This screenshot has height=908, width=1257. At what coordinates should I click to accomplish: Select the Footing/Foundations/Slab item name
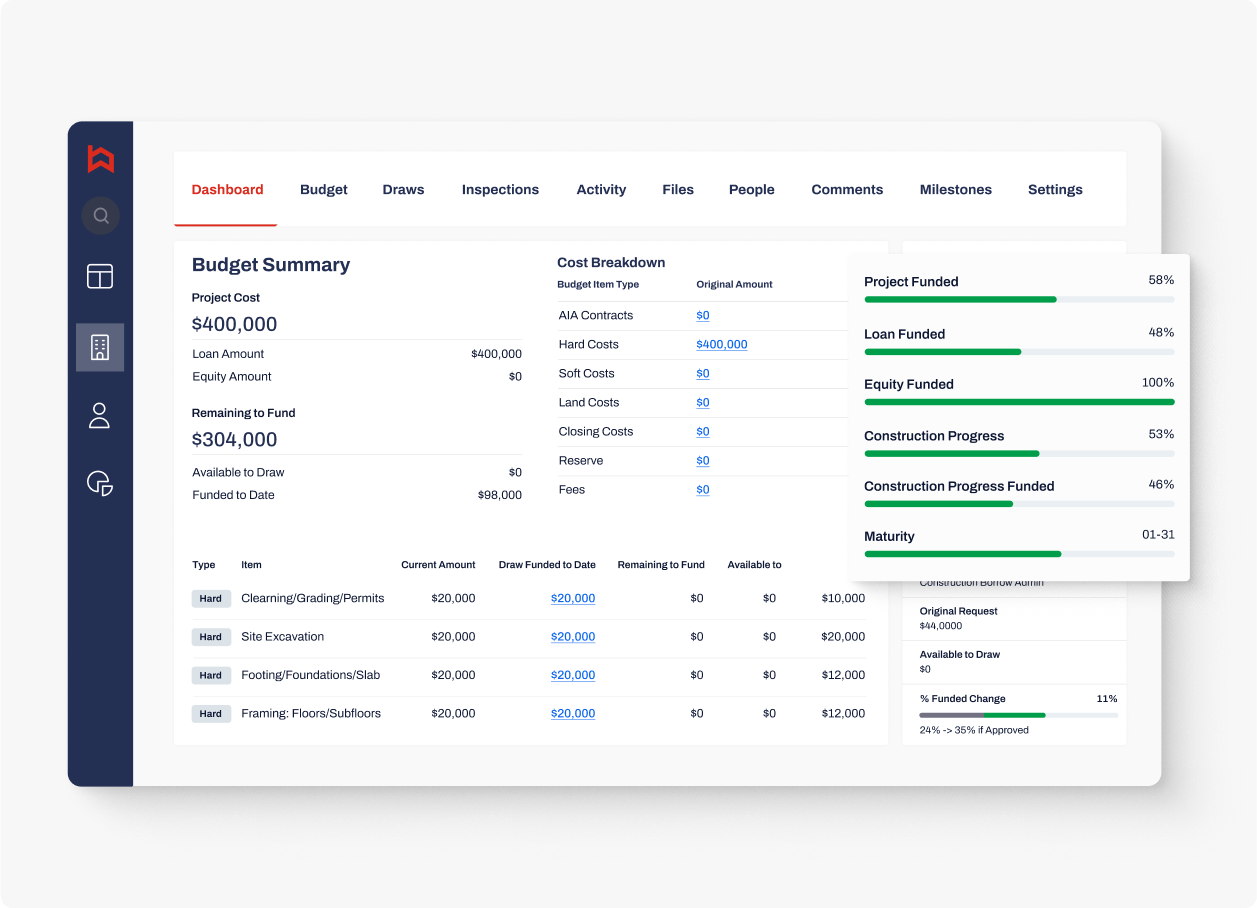coord(311,675)
